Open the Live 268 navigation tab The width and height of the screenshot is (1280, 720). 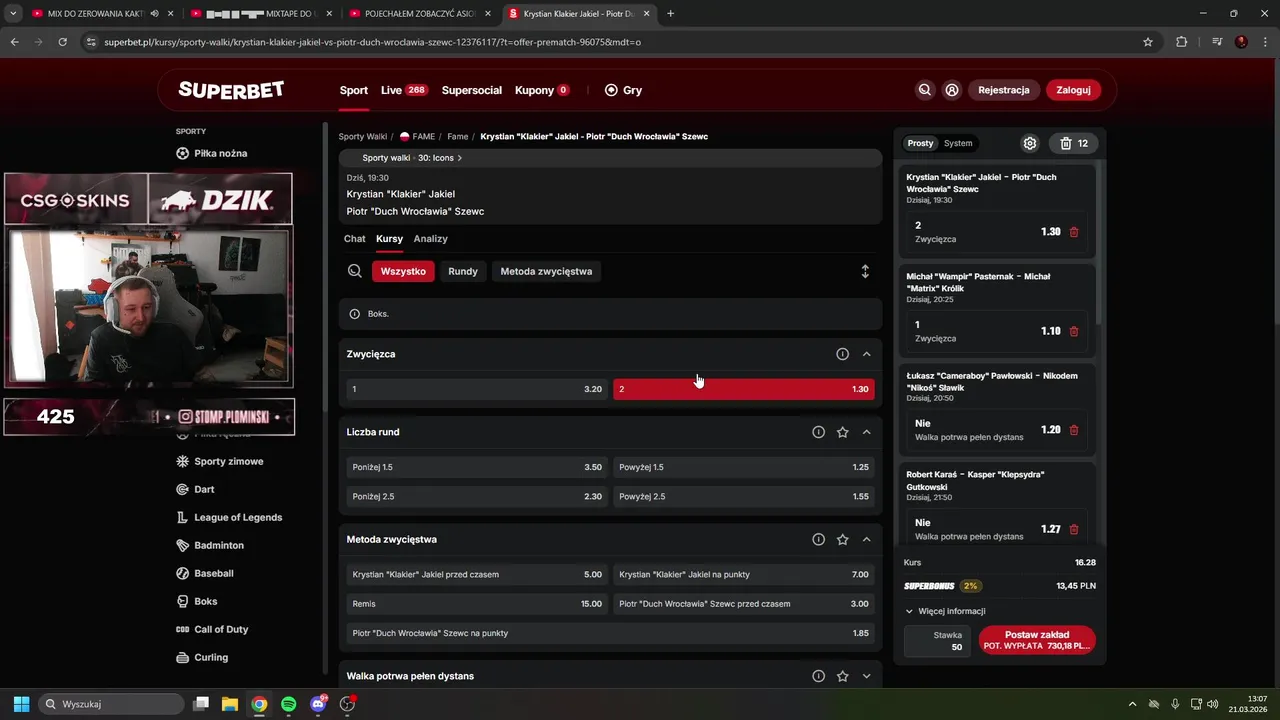404,90
